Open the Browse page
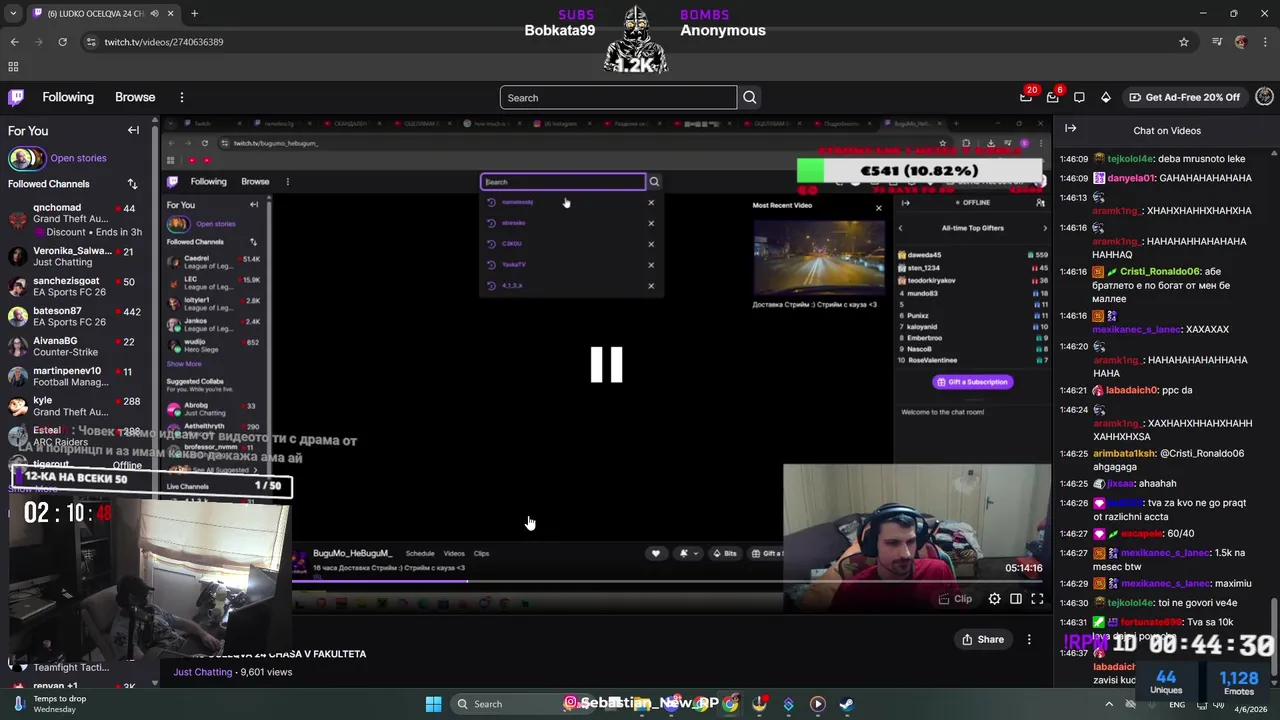 [135, 97]
